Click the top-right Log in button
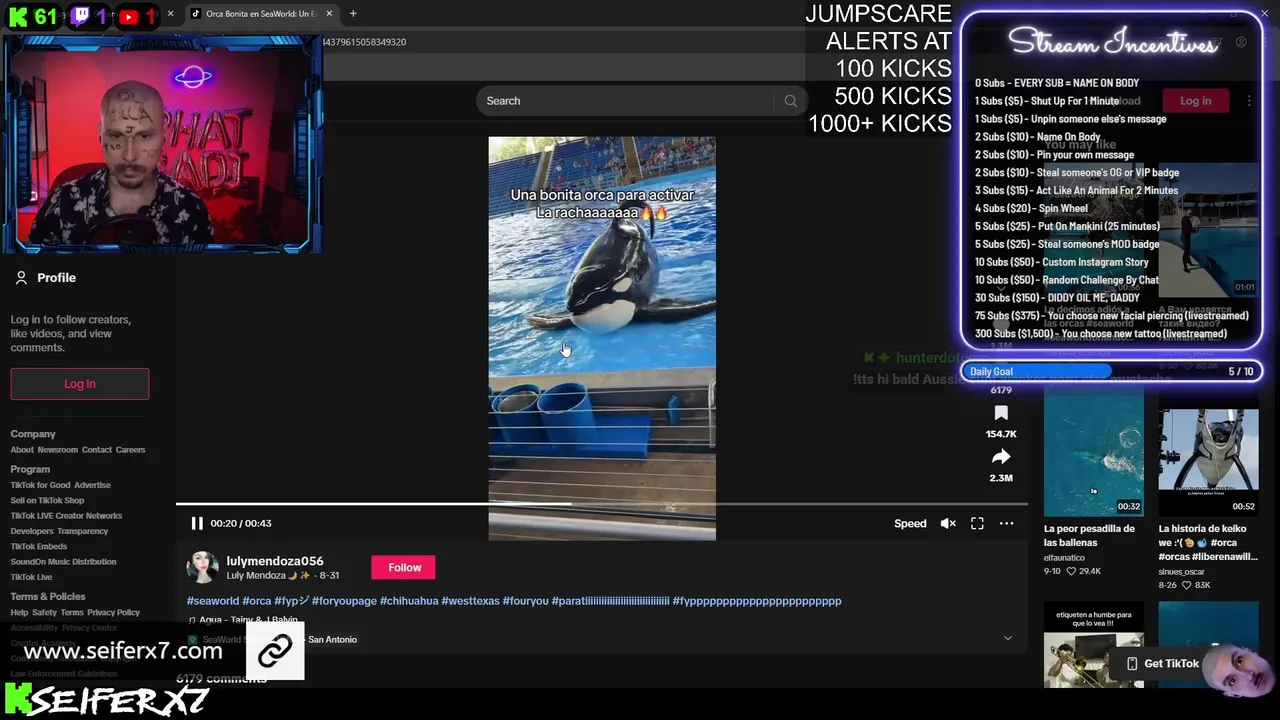The height and width of the screenshot is (720, 1280). click(x=1195, y=101)
